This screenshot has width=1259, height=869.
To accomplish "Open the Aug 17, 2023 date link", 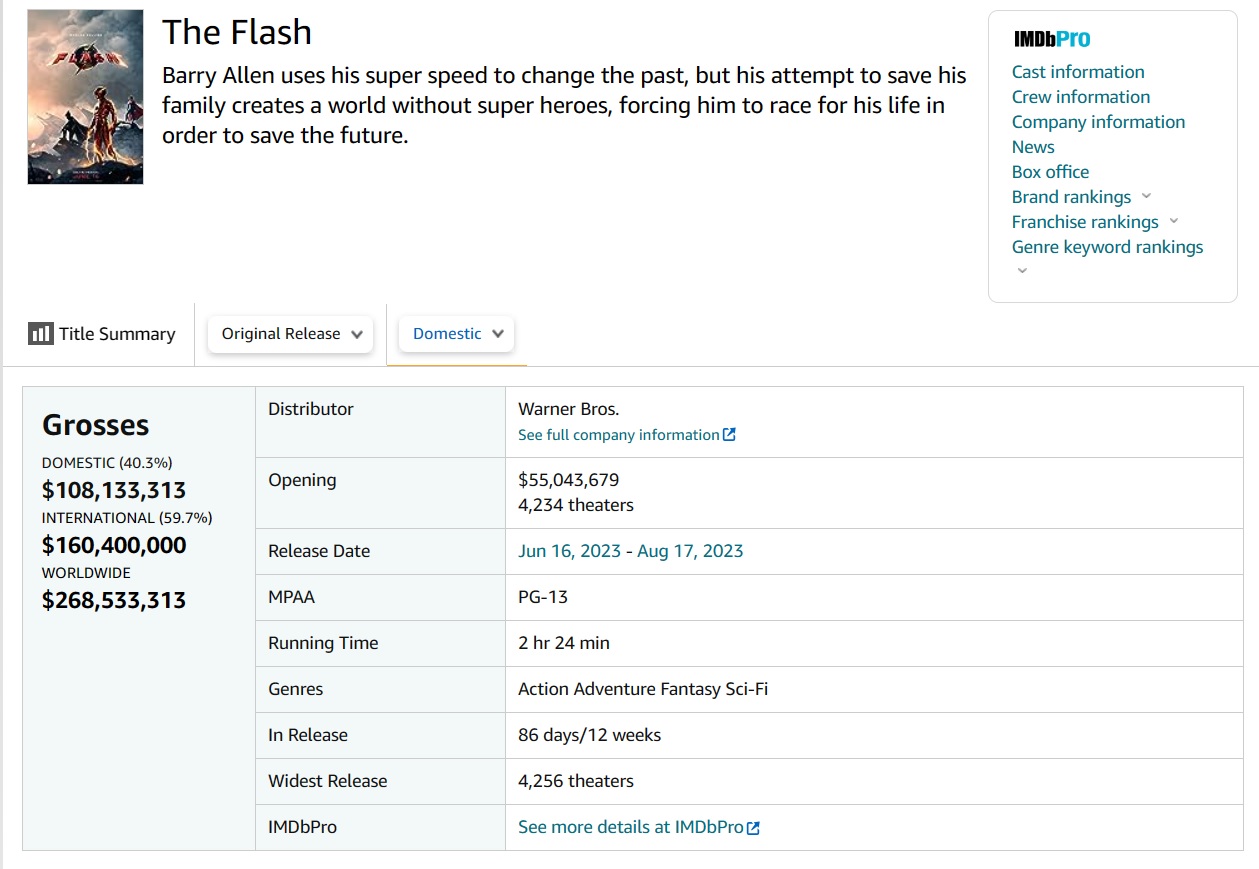I will pyautogui.click(x=690, y=551).
